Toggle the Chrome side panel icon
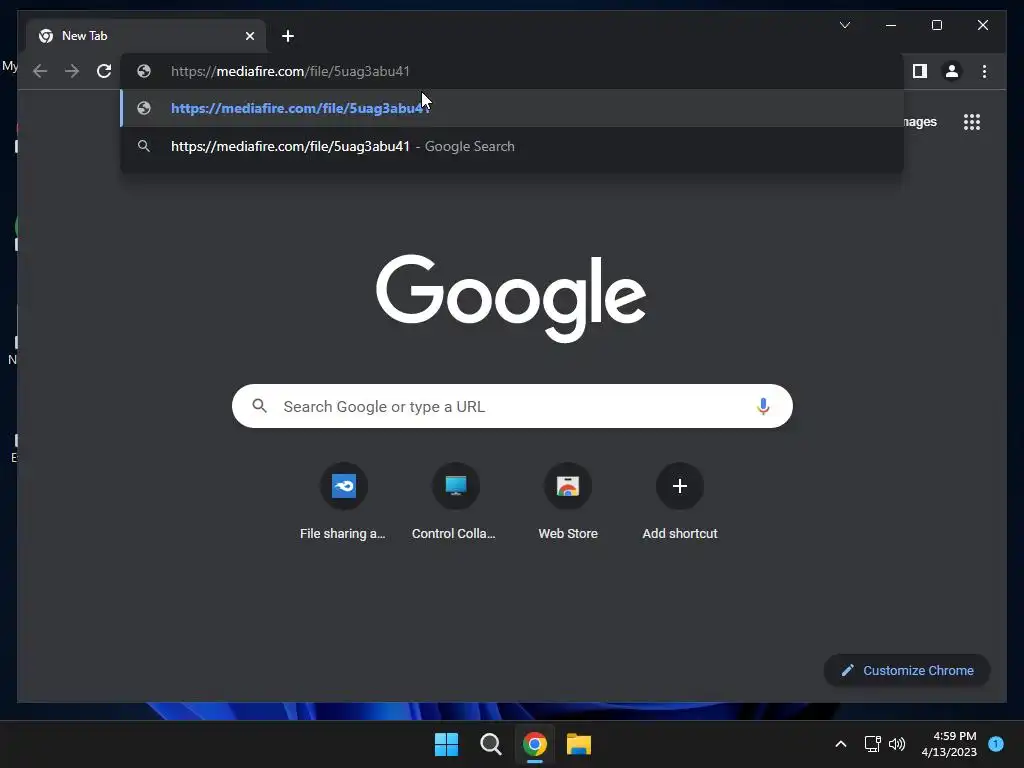The width and height of the screenshot is (1024, 768). pyautogui.click(x=920, y=71)
